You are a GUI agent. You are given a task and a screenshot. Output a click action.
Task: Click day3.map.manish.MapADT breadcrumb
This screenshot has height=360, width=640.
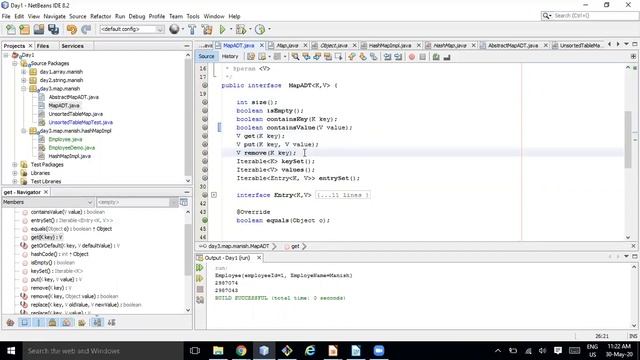point(238,246)
